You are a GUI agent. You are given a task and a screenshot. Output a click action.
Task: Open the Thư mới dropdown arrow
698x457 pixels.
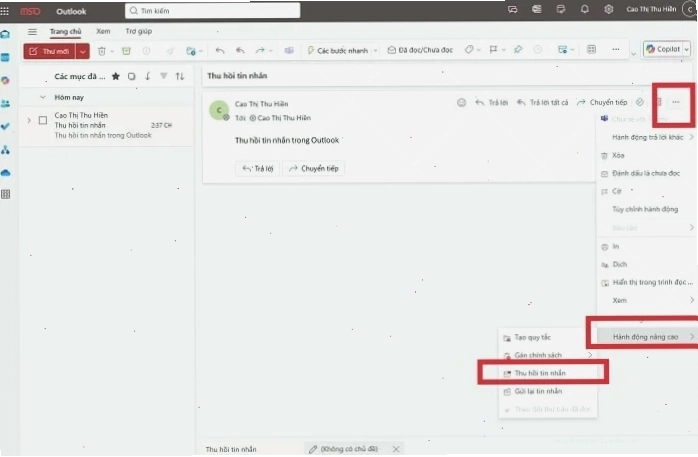(83, 51)
